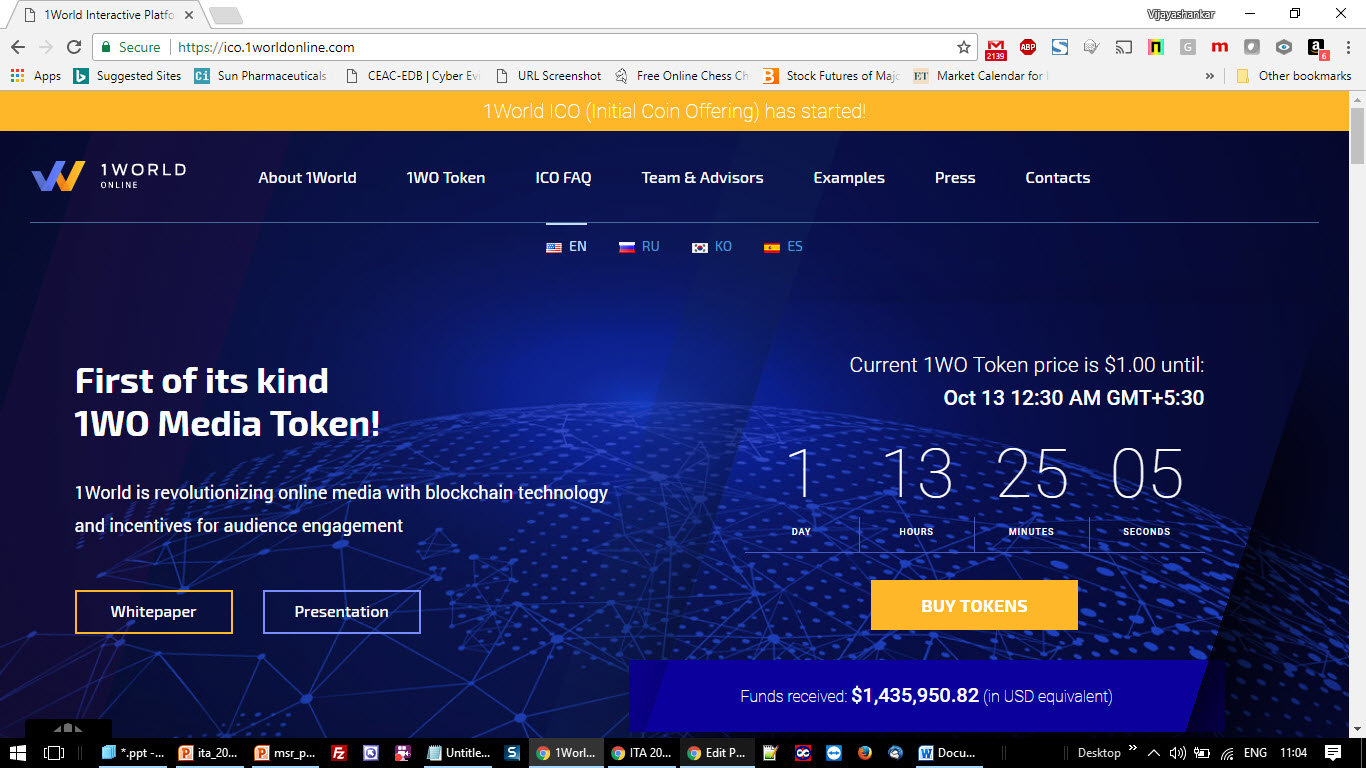The image size is (1366, 768).
Task: Click the red 'm' extension icon
Action: [1219, 47]
